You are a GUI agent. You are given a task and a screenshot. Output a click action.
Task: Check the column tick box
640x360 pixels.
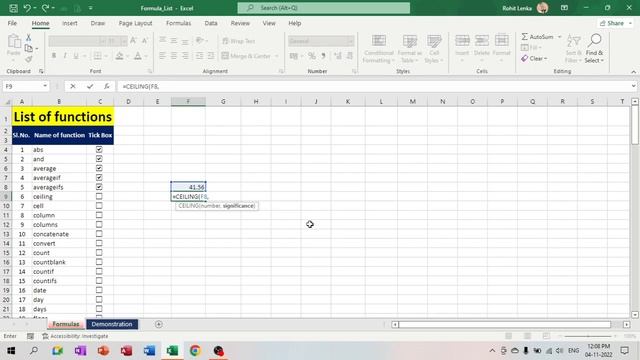point(99,215)
